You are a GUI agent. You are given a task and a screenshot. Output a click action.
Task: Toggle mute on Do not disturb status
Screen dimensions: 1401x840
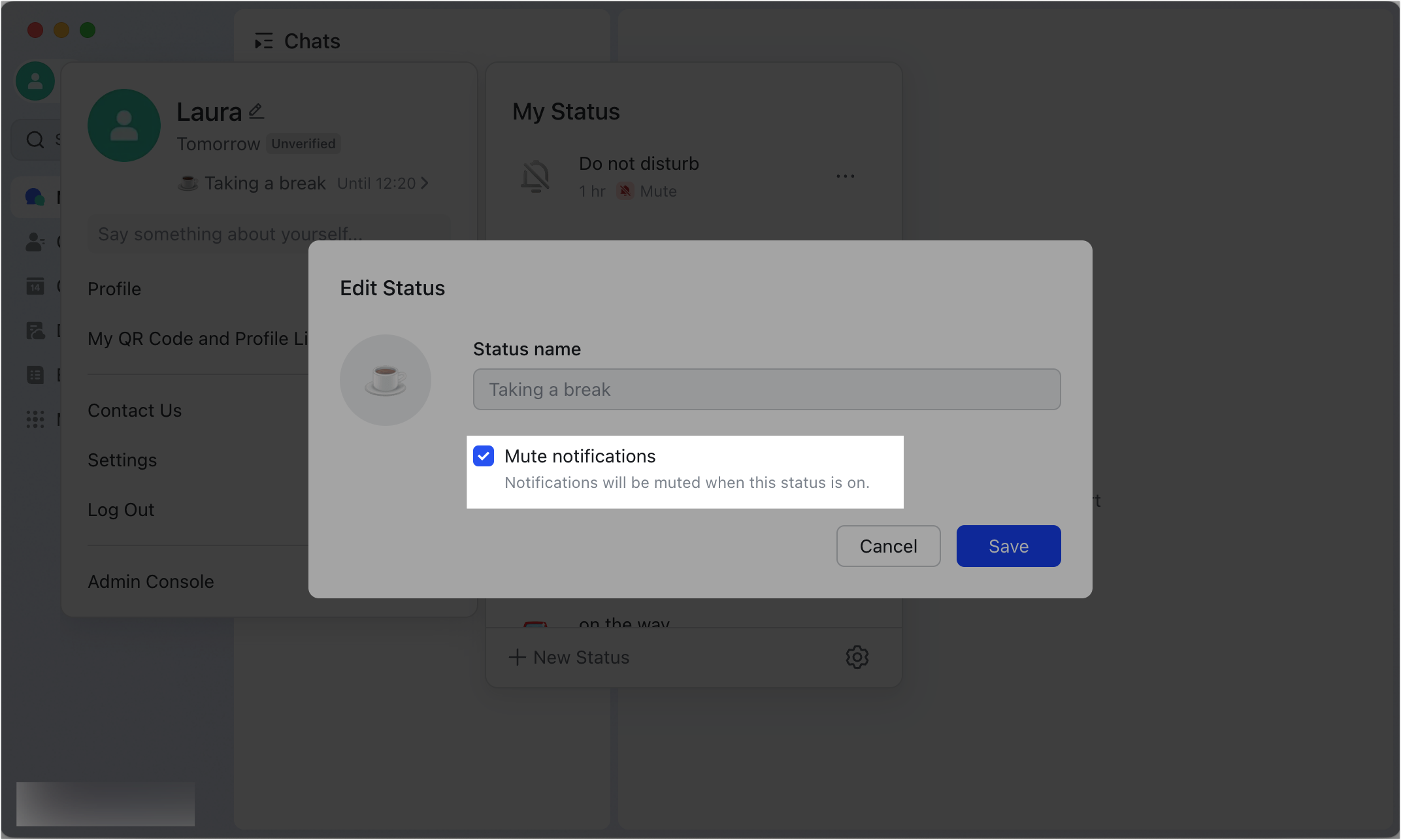click(647, 191)
